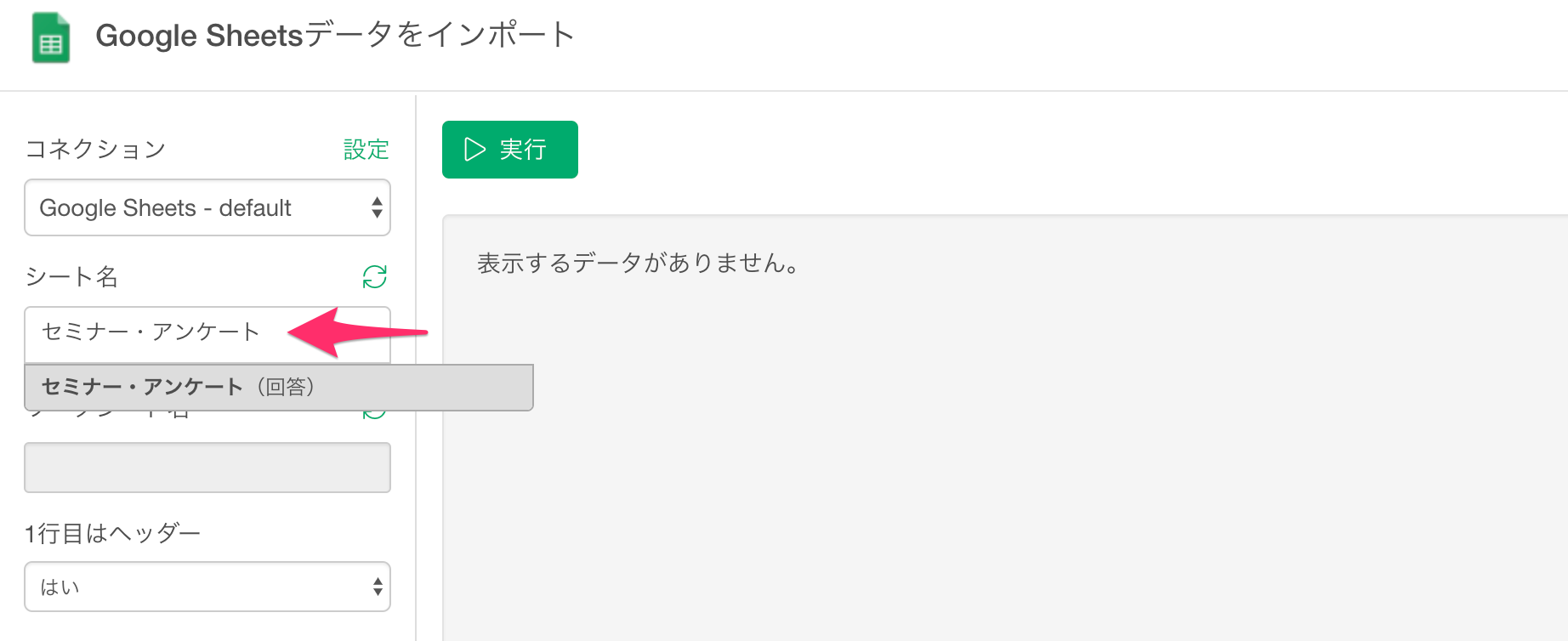Click the 1行目はヘッダー label

coord(112,534)
